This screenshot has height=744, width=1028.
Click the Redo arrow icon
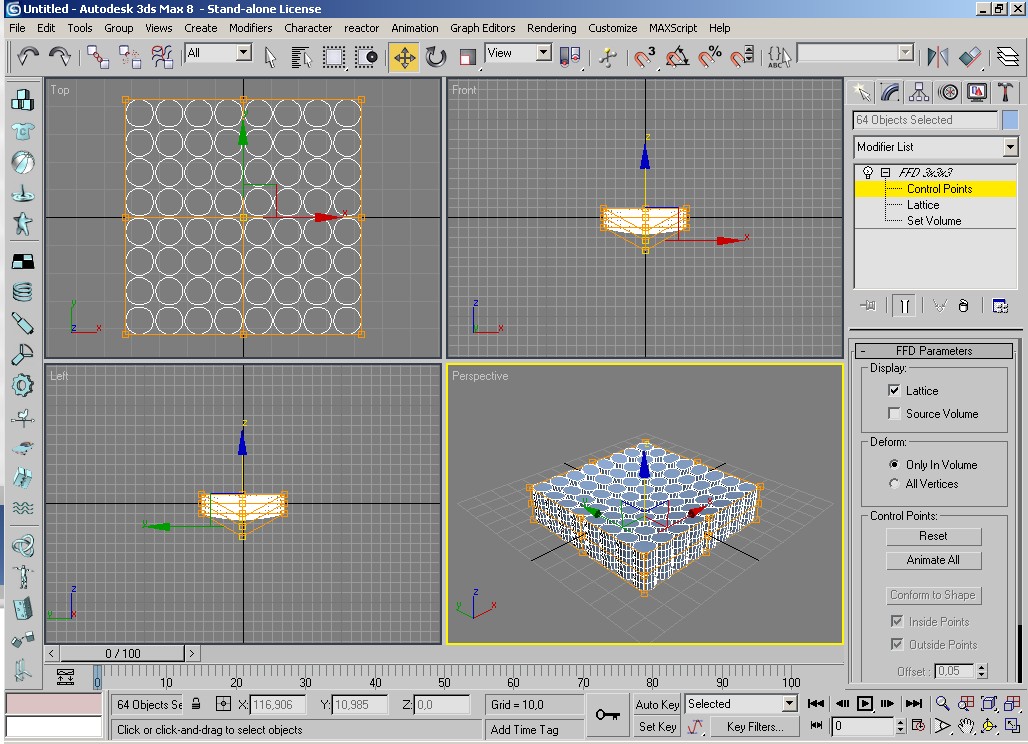coord(60,56)
